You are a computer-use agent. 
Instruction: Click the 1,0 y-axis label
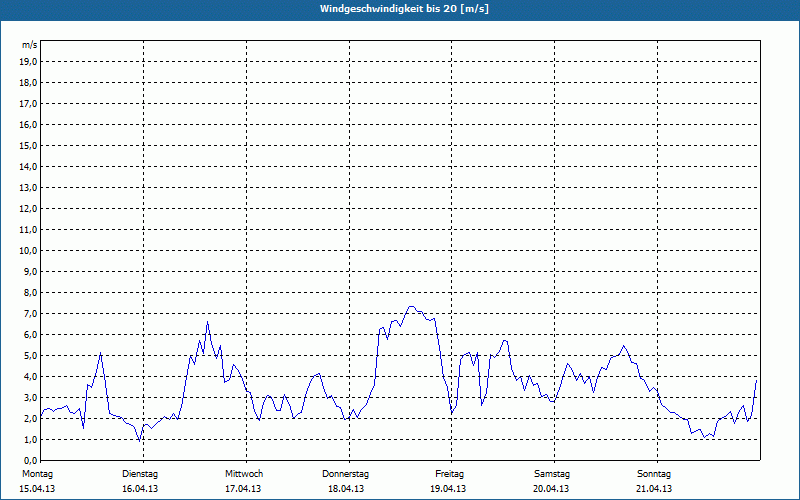point(30,439)
